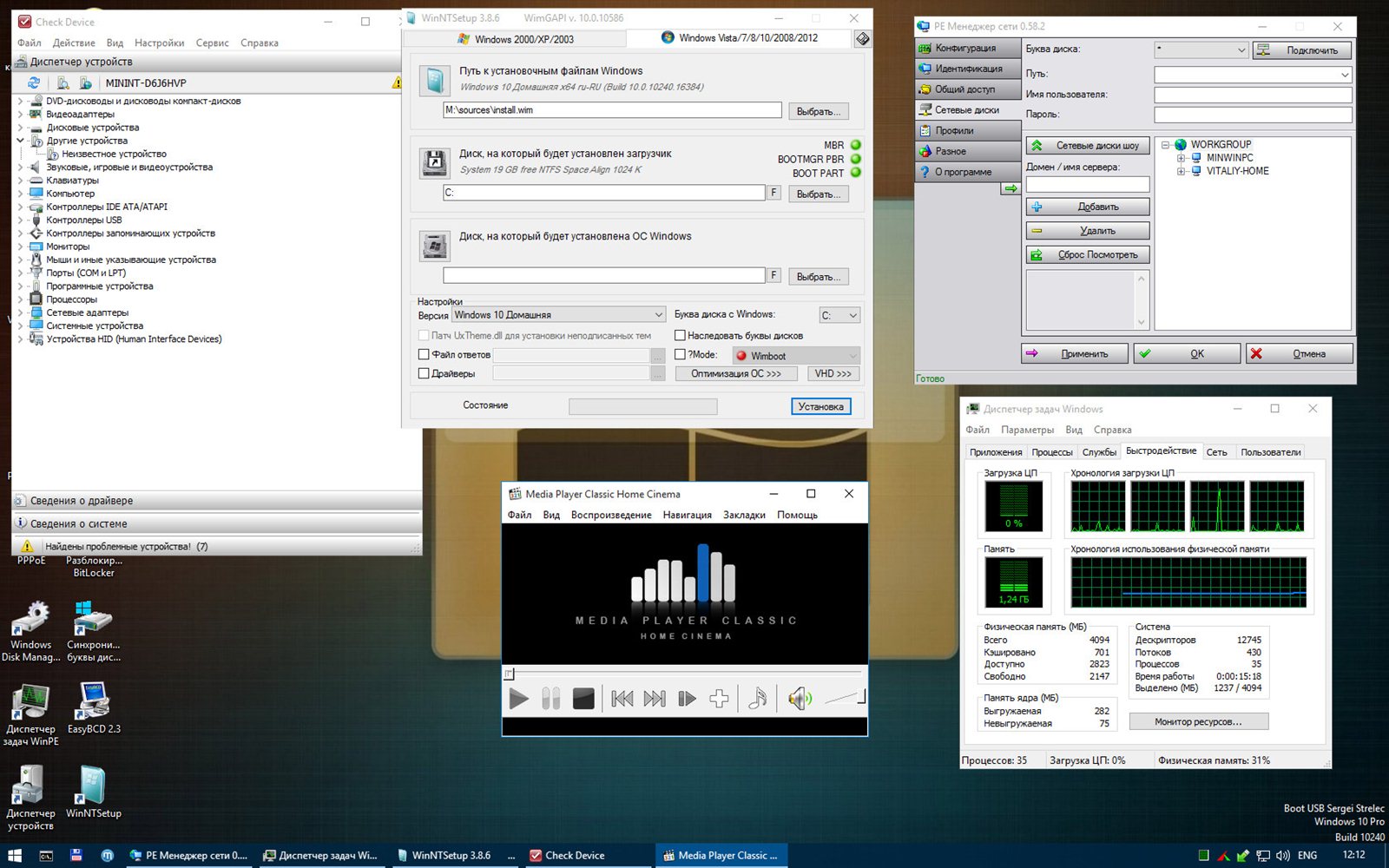Open Сетевые диски section in PE manager
This screenshot has height=868, width=1389.
tap(967, 110)
